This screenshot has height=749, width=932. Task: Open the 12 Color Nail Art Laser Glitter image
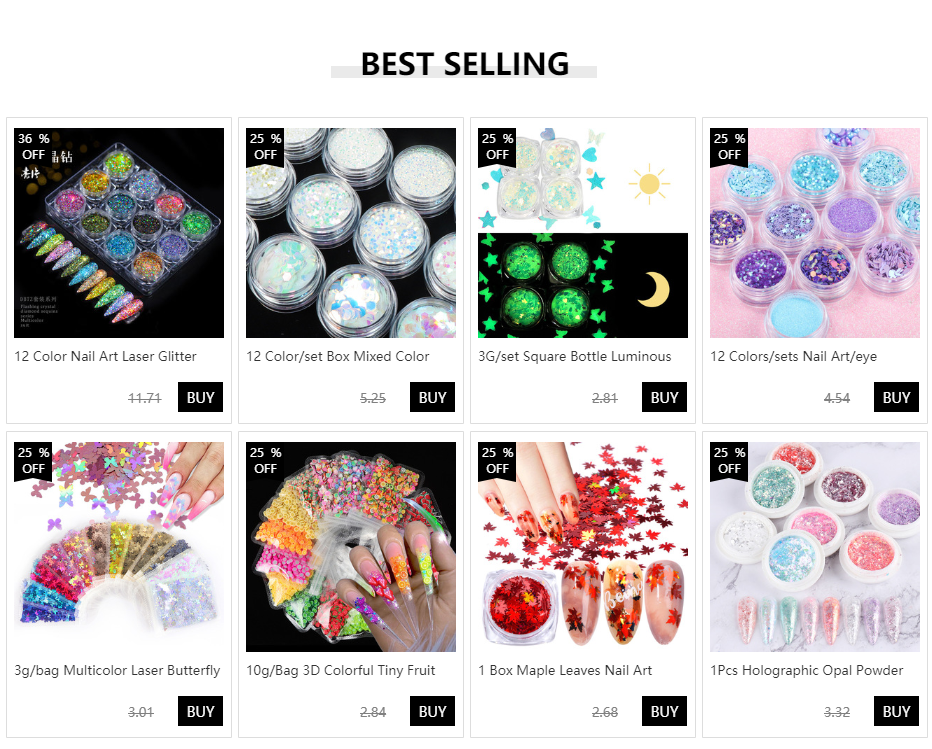pyautogui.click(x=119, y=233)
